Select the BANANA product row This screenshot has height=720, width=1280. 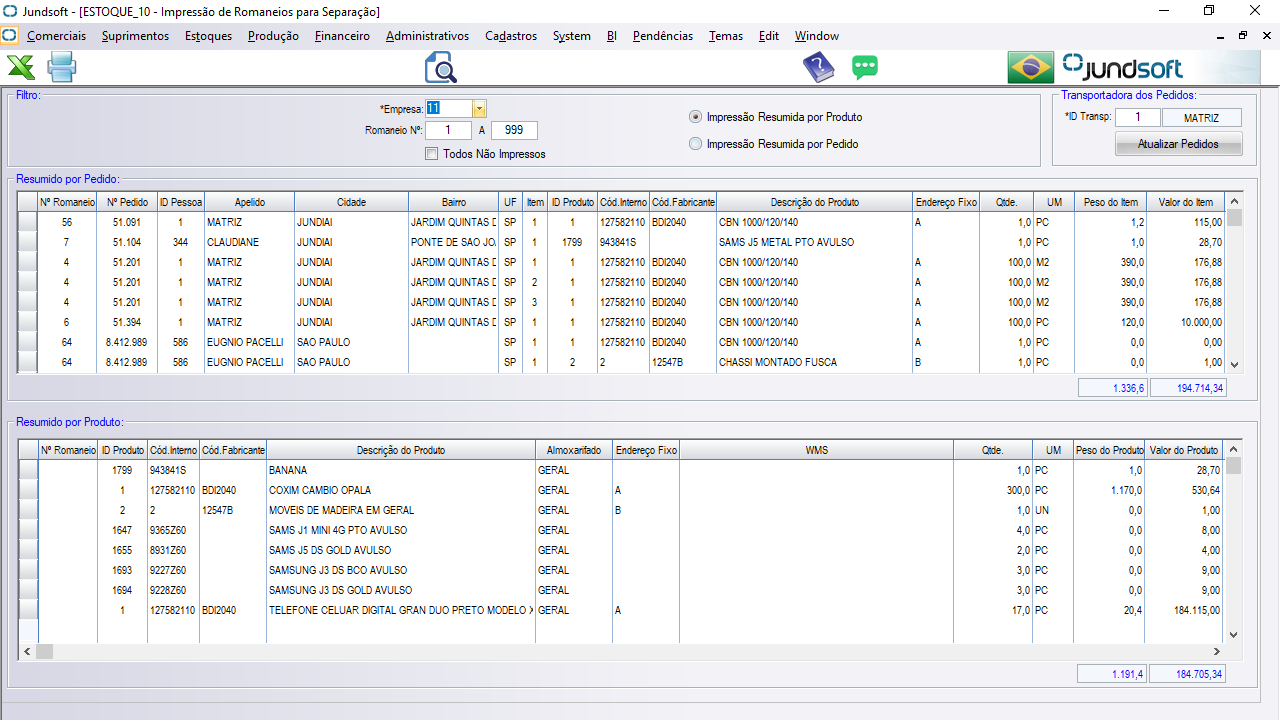[623, 470]
